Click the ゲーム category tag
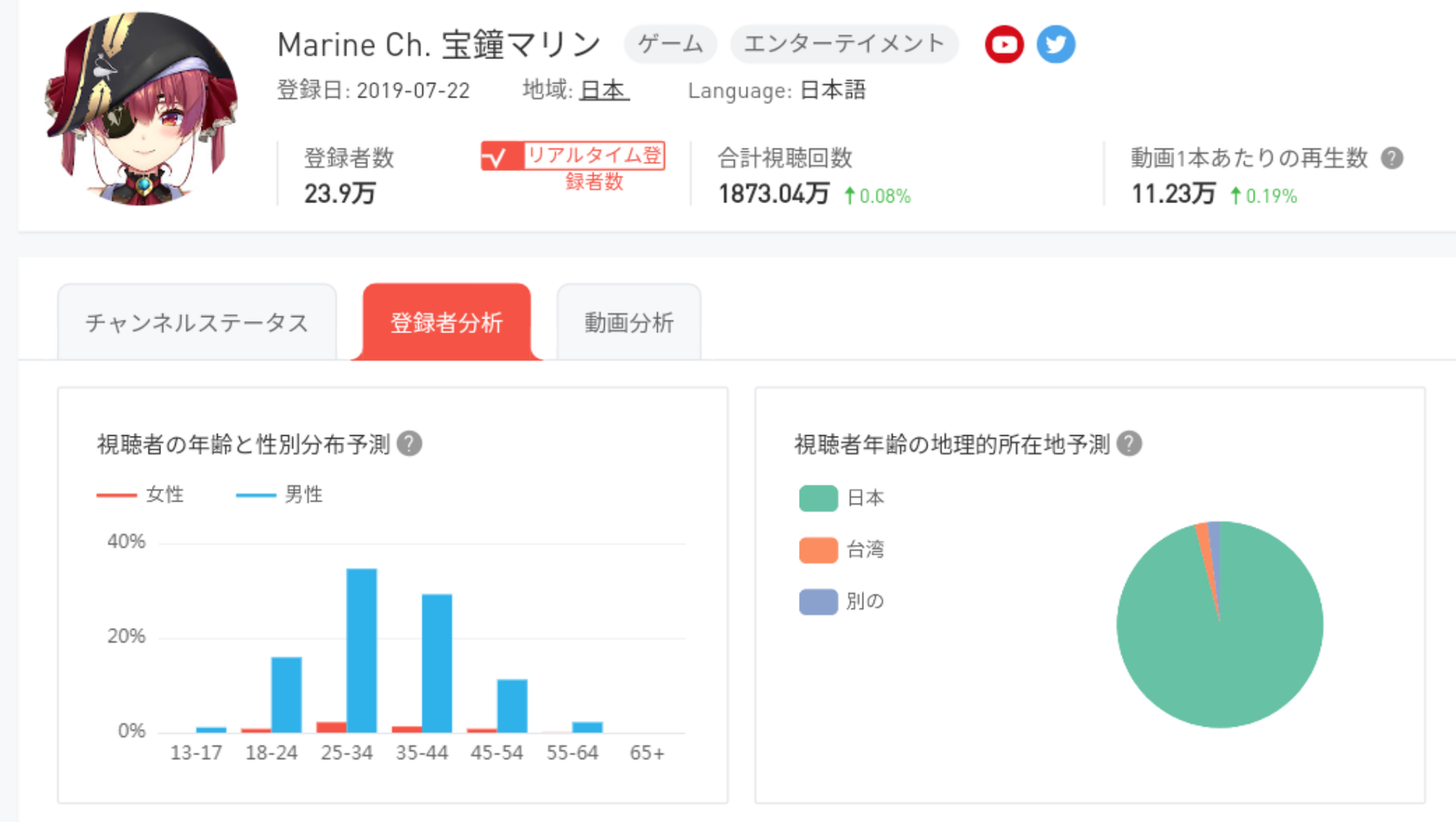1456x822 pixels. 671,44
